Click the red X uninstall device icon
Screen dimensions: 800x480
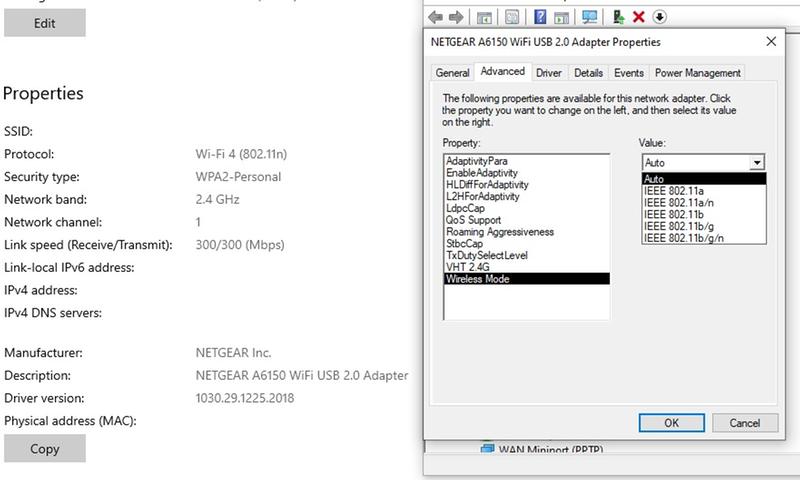pyautogui.click(x=638, y=17)
